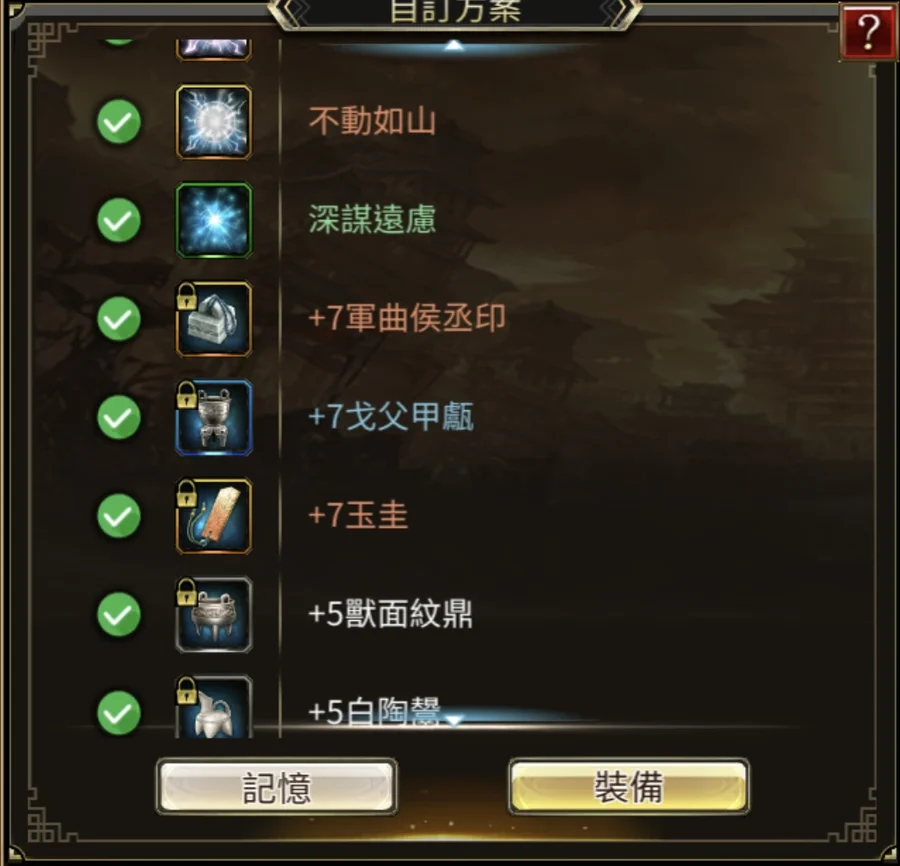Tap the +7軍曲侯丞印 seal icon
This screenshot has width=900, height=866.
click(214, 319)
